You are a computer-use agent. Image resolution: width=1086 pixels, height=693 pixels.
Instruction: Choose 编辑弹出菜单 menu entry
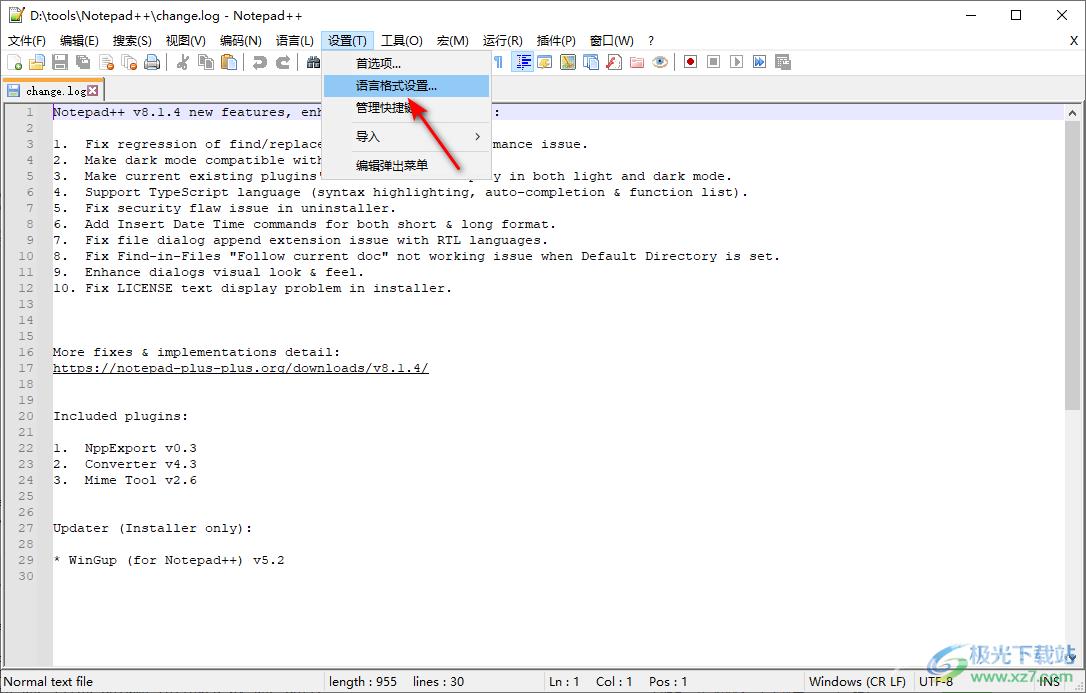pos(407,165)
